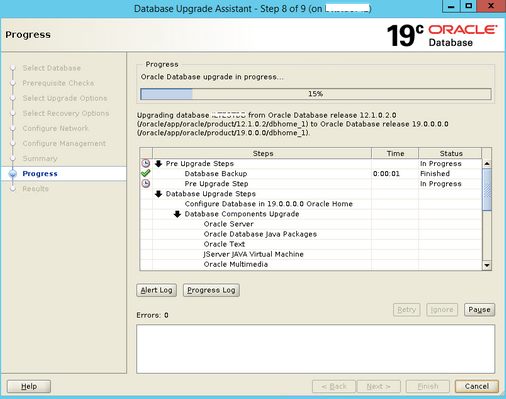Viewport: 506px width, 399px height.
Task: Select the Configure Management step
Action: (x=64, y=143)
